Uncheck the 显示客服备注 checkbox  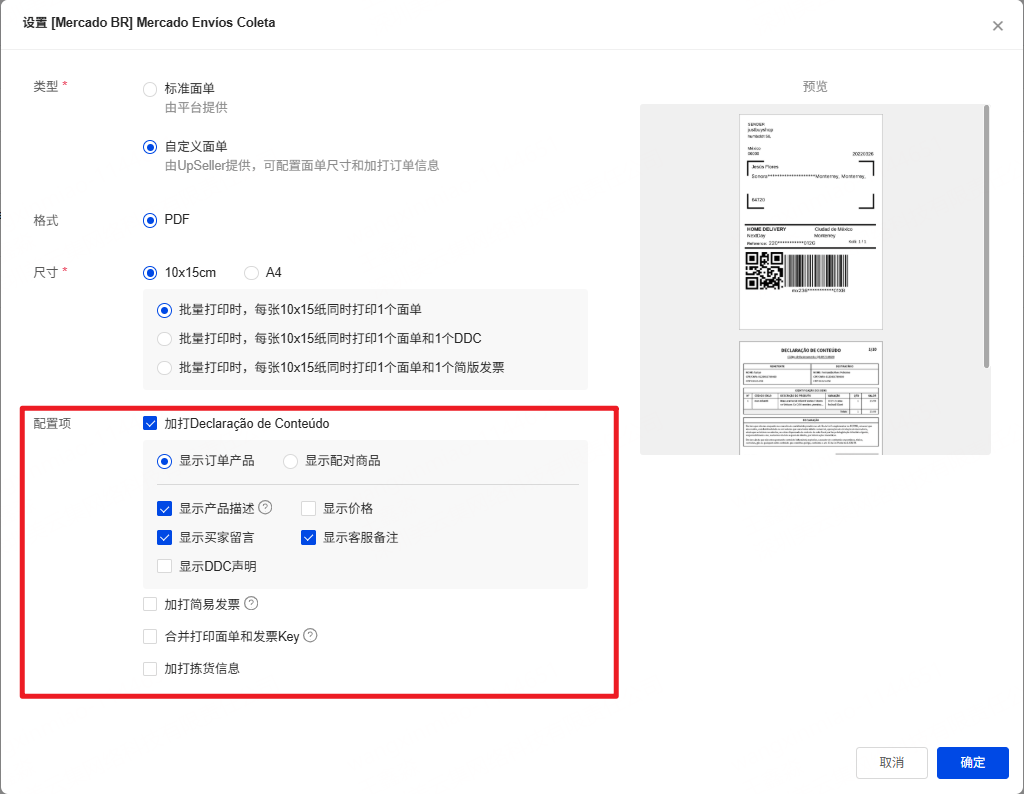[309, 538]
